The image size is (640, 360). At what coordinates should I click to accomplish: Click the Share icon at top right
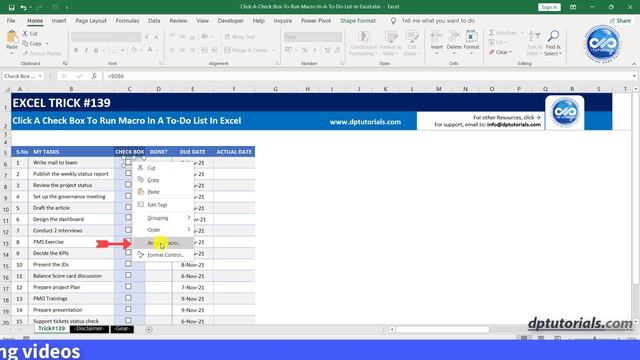tap(612, 20)
